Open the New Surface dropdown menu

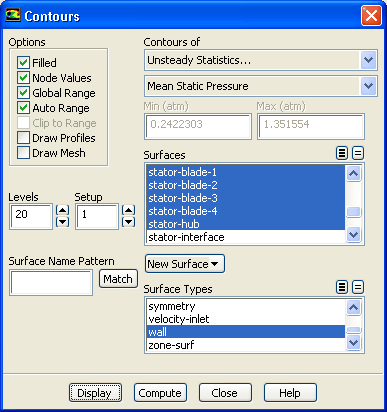pyautogui.click(x=185, y=264)
